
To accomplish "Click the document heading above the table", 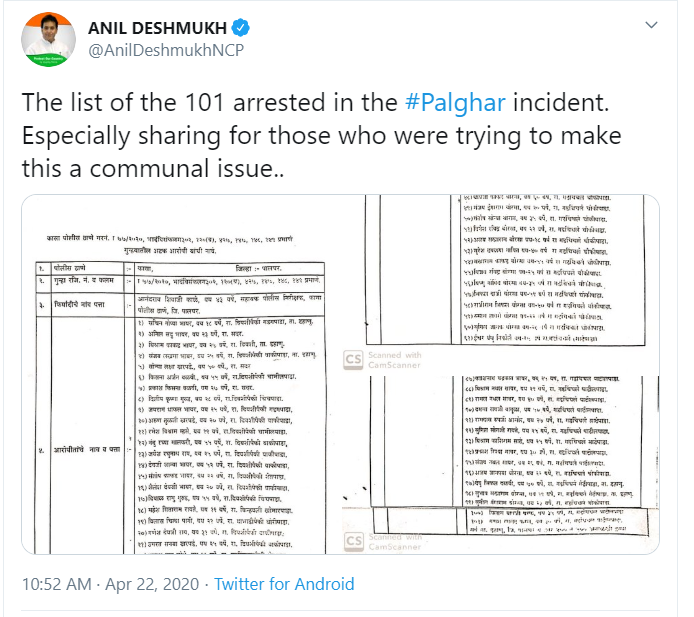I will (170, 244).
